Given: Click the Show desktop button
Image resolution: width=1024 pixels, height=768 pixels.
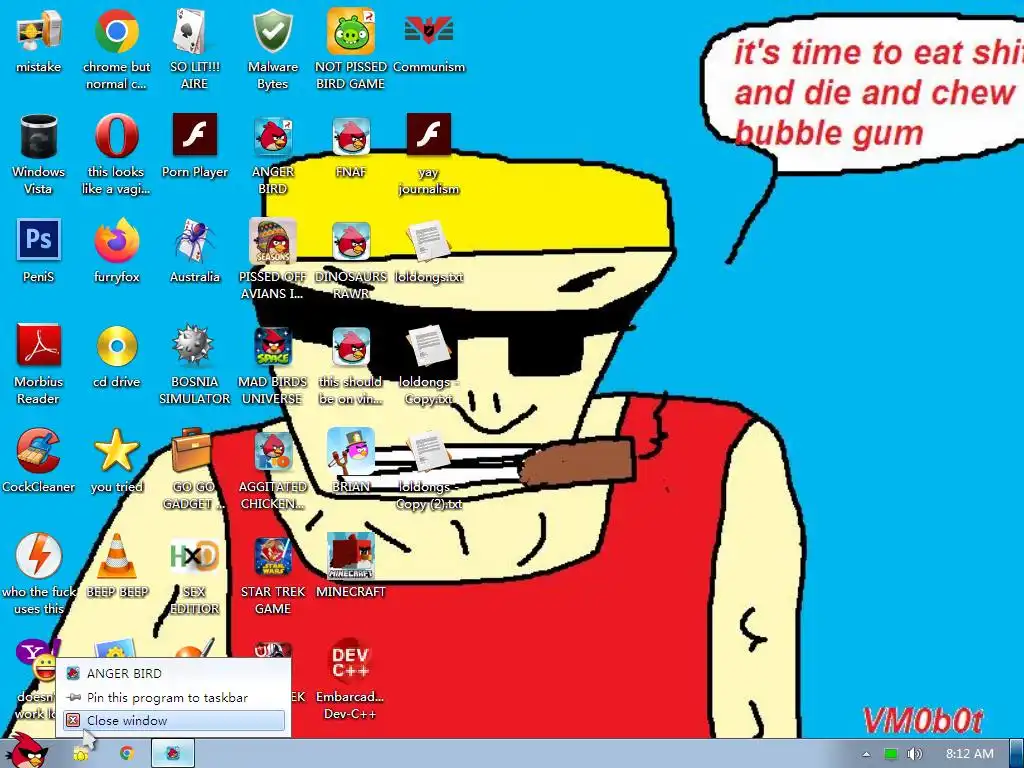Looking at the screenshot, I should 1017,754.
